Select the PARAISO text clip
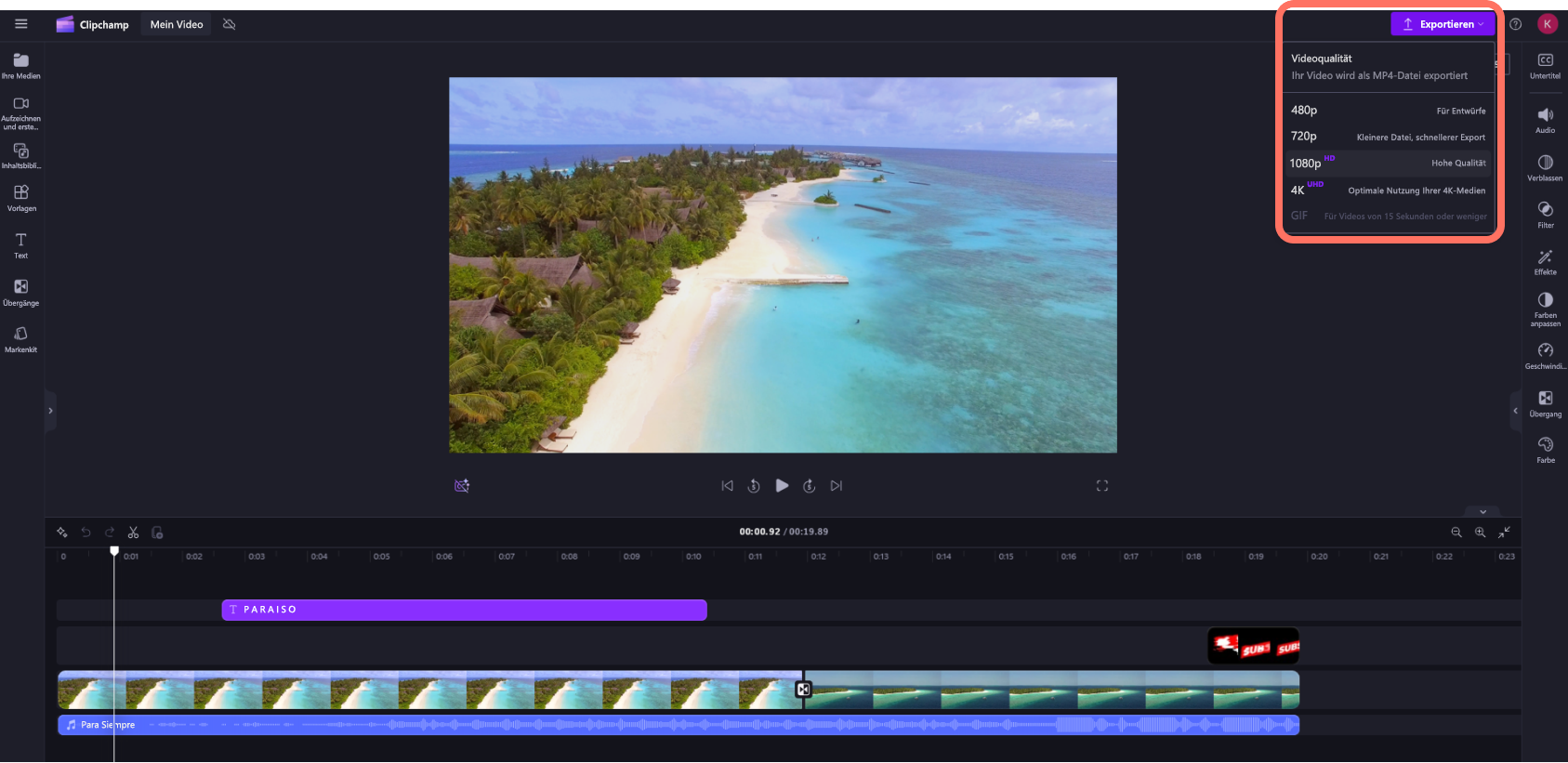This screenshot has height=763, width=1568. tap(464, 610)
